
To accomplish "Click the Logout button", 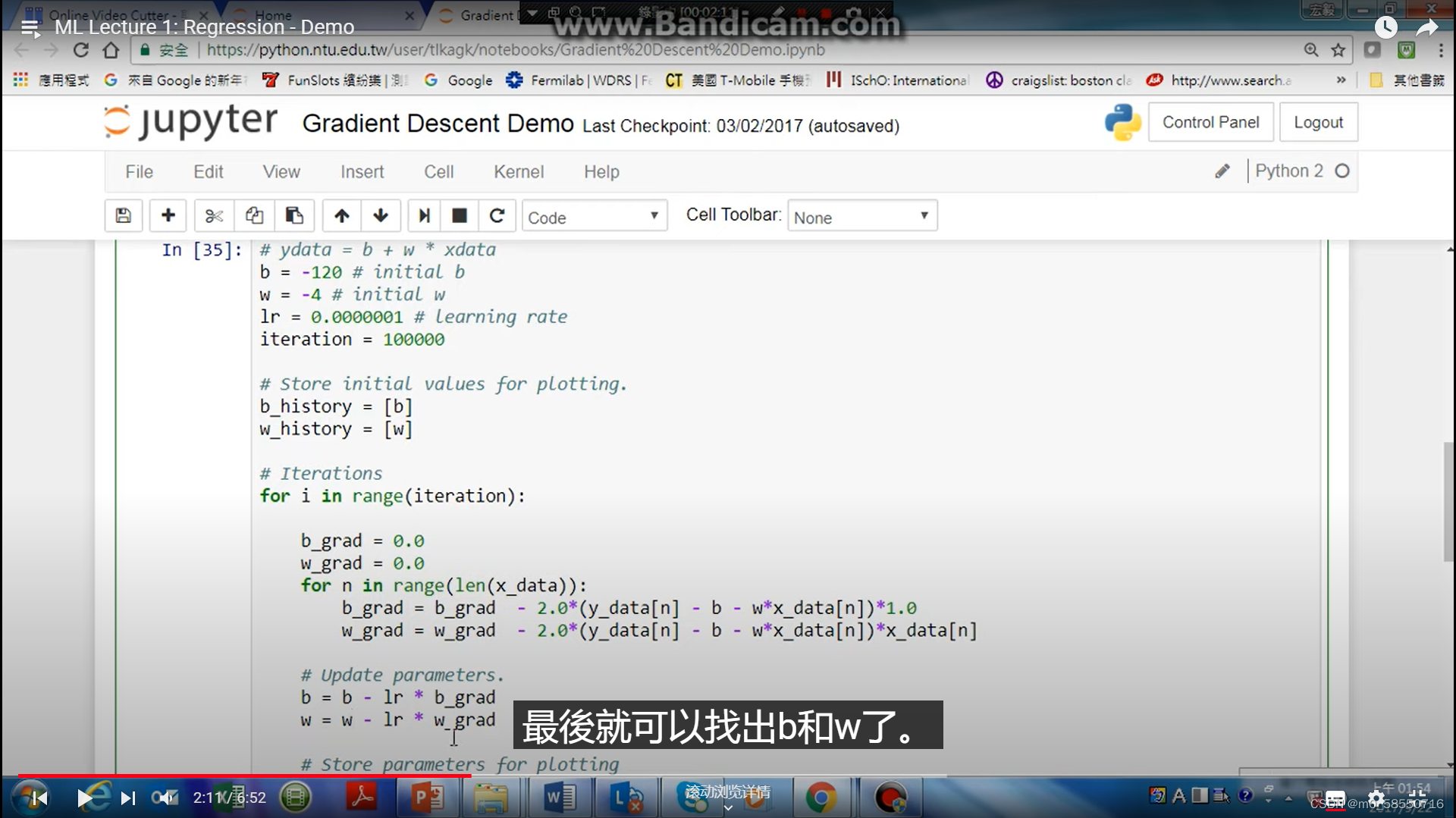I will [1318, 122].
